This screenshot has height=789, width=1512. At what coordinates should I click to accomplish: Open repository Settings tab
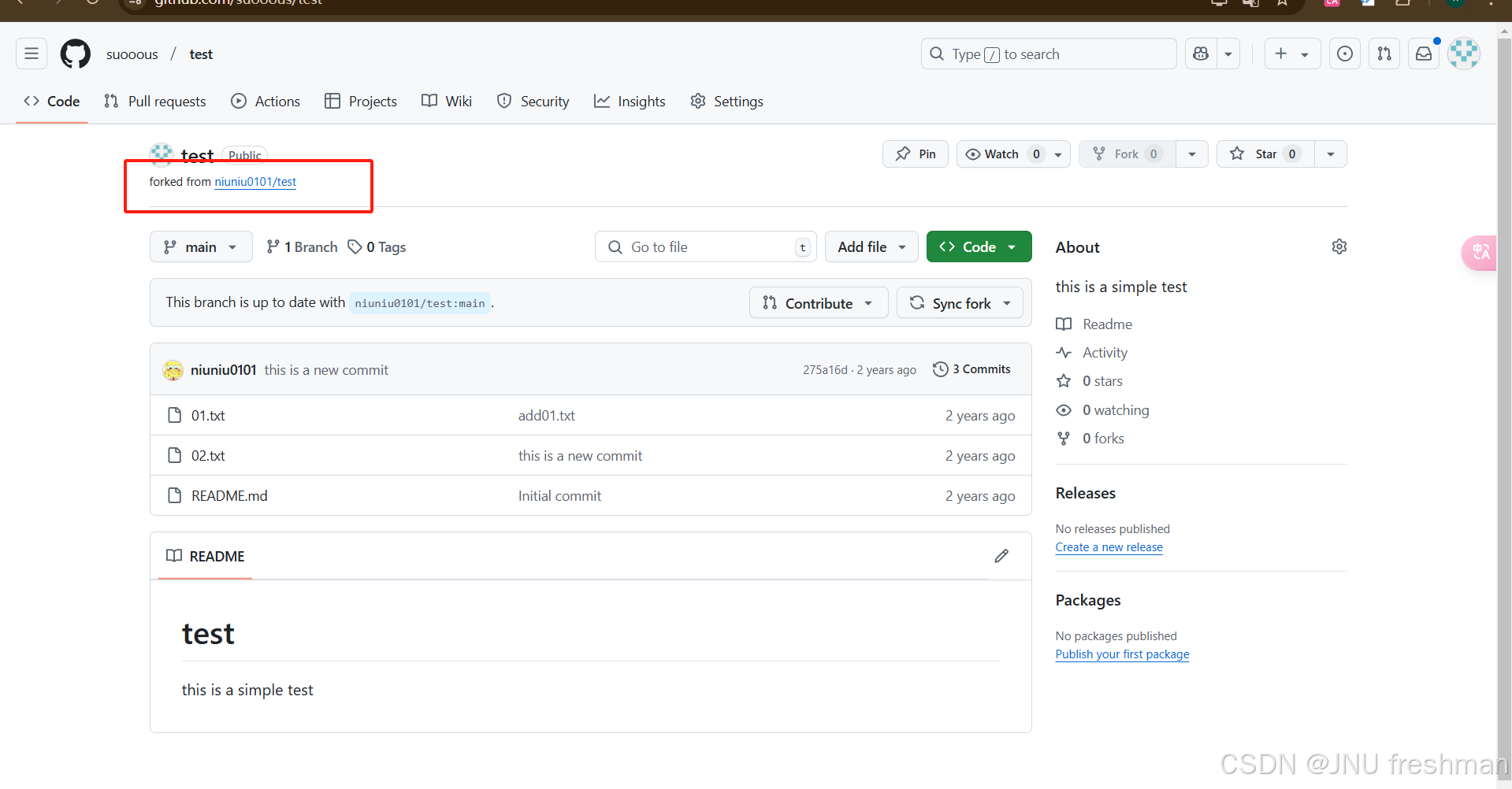point(726,101)
